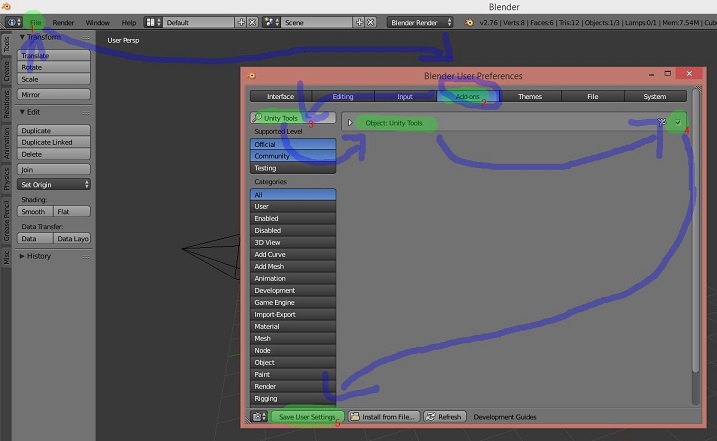Select the Import-Export addon category

[293, 314]
